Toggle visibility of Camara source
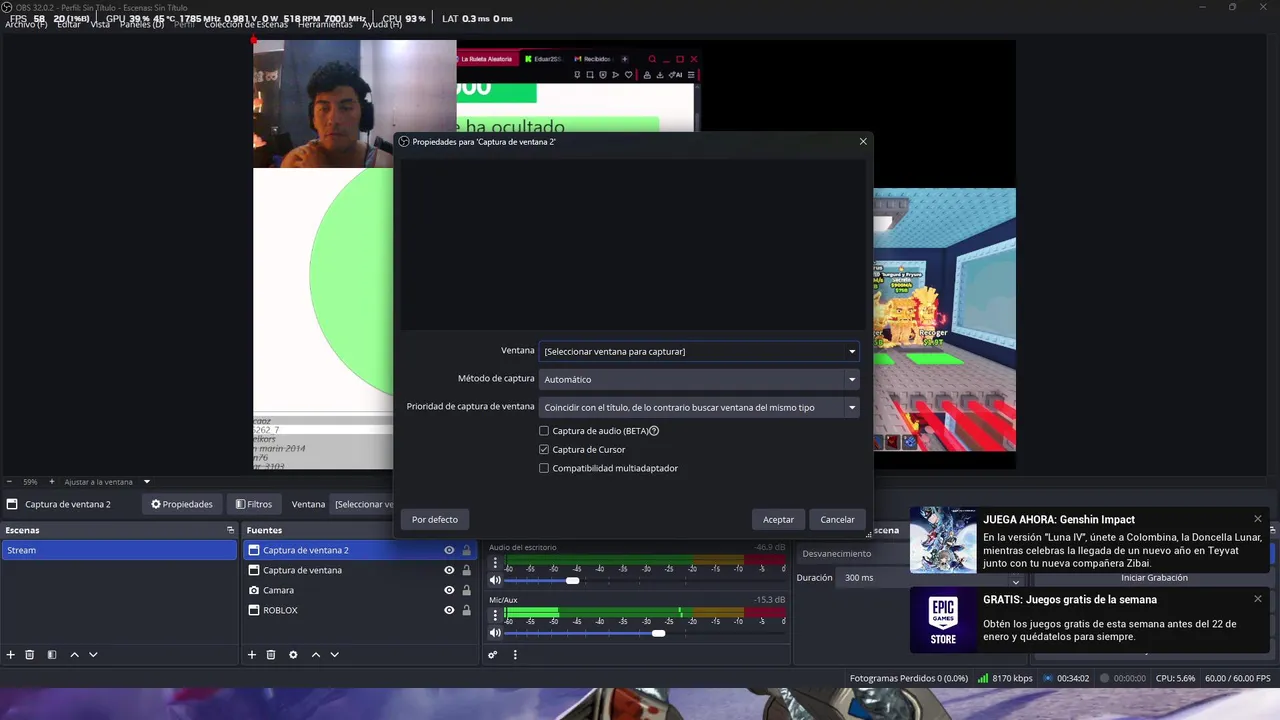Screen dimensions: 1280x720 point(449,590)
